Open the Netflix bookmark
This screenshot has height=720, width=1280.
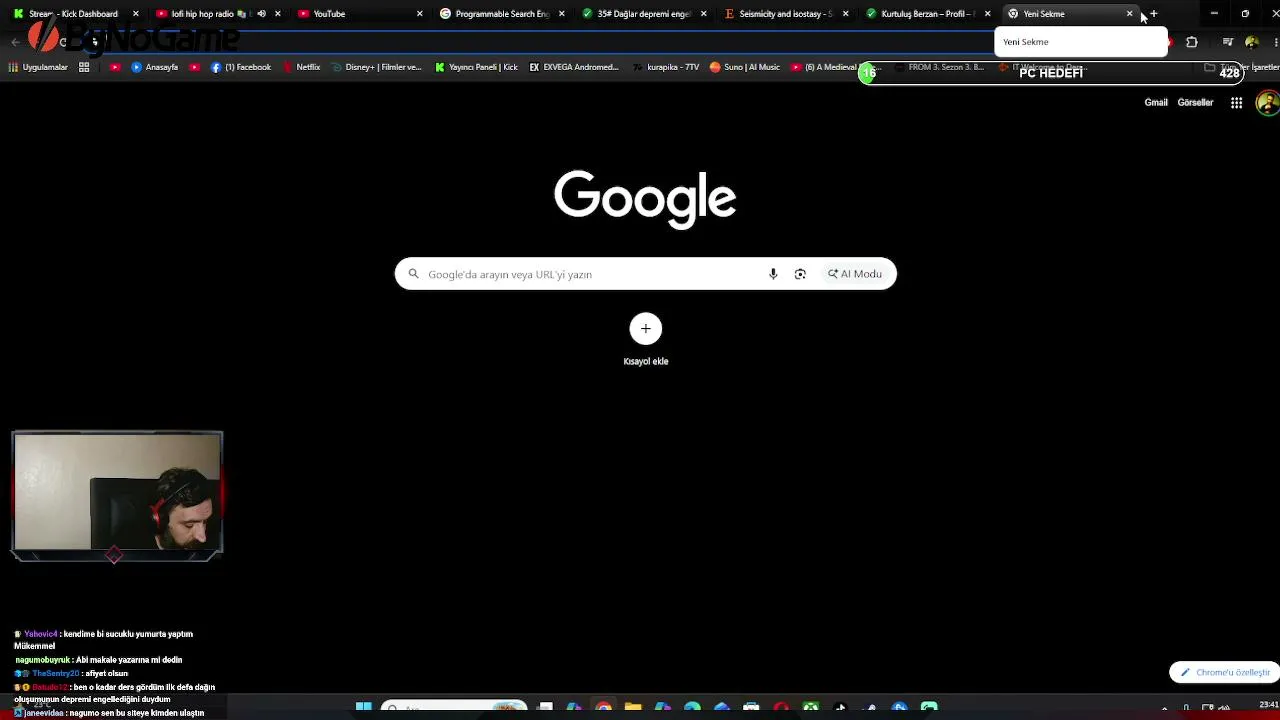[301, 67]
